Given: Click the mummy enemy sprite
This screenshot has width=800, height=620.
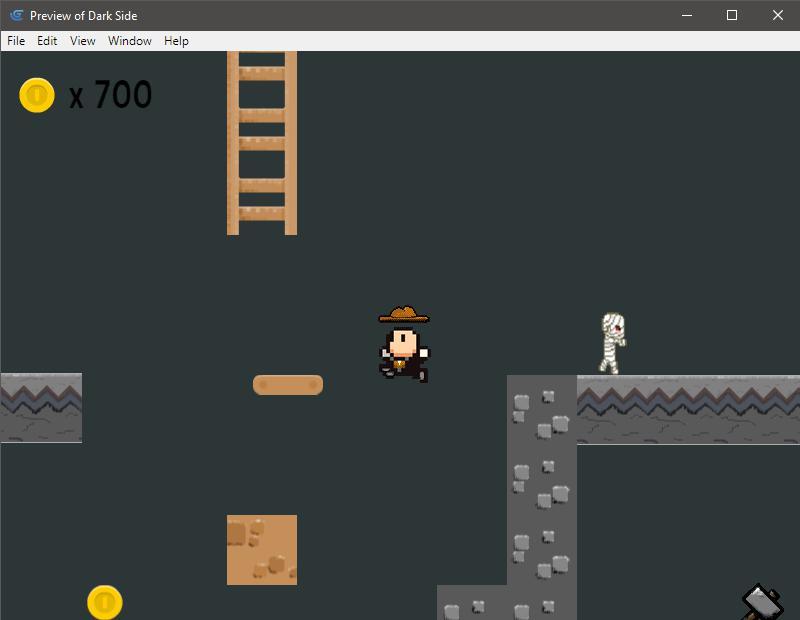Looking at the screenshot, I should point(613,343).
